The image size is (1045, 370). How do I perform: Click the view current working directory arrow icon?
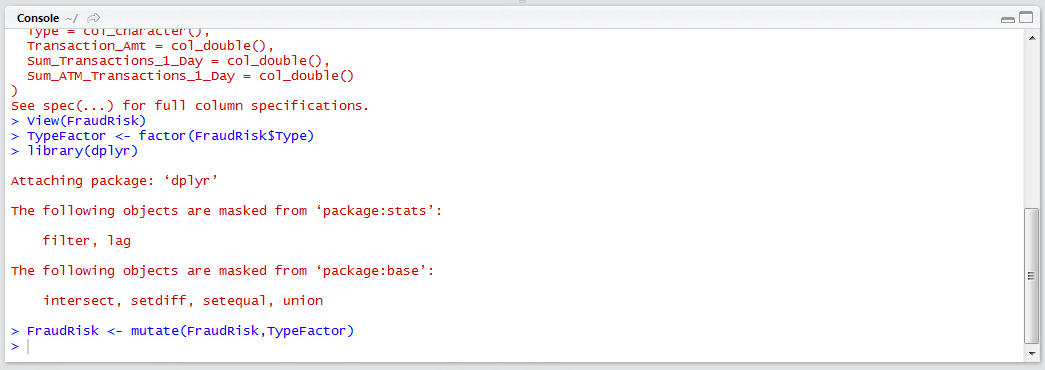point(93,18)
